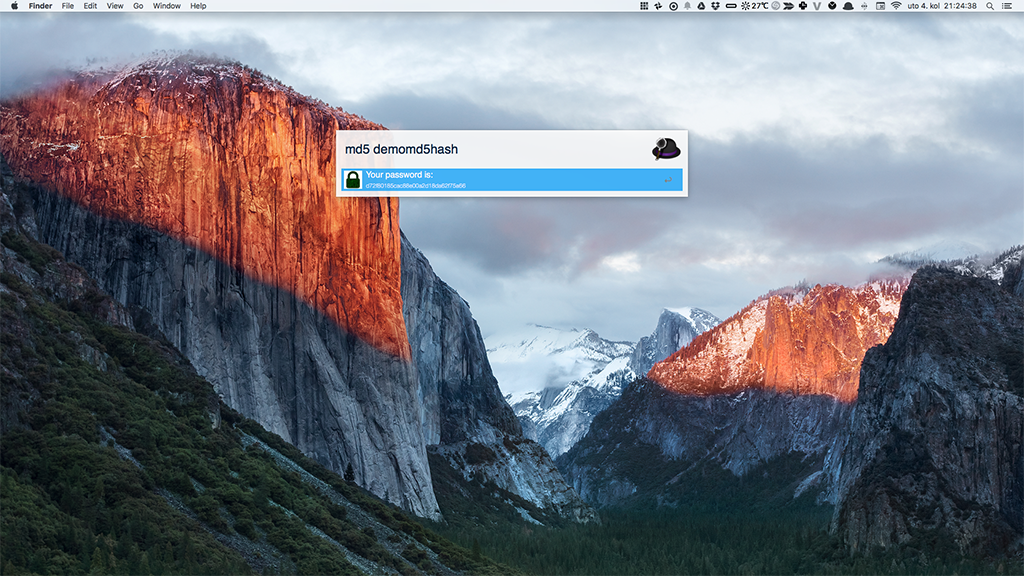Select the "Your password is:" result row
This screenshot has width=1024, height=576.
tap(511, 180)
